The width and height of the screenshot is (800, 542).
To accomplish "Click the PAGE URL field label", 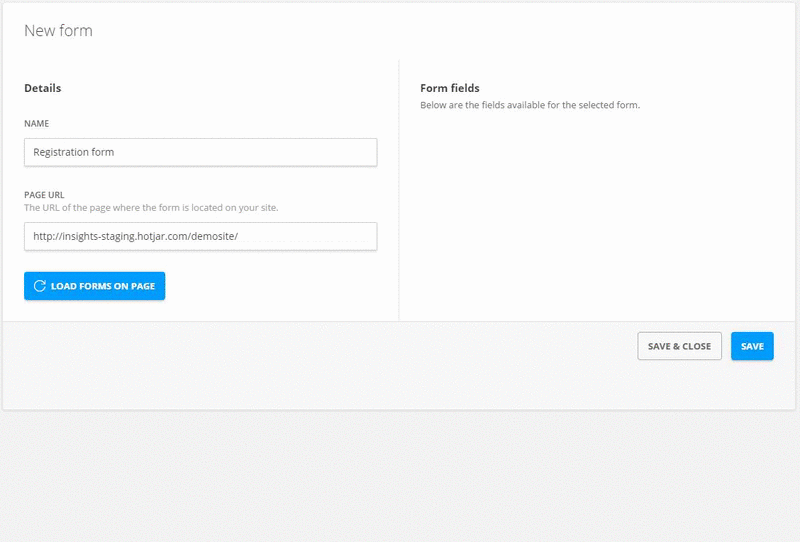I will [44, 195].
